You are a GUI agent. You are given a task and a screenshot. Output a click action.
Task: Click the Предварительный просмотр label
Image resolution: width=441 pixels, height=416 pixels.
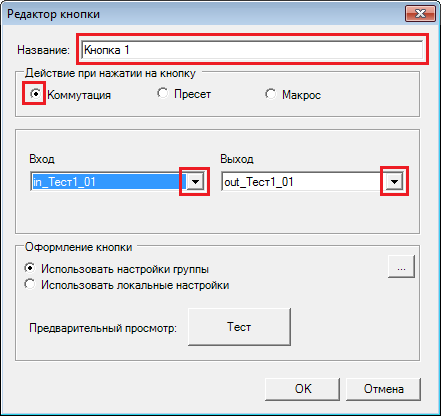(103, 328)
